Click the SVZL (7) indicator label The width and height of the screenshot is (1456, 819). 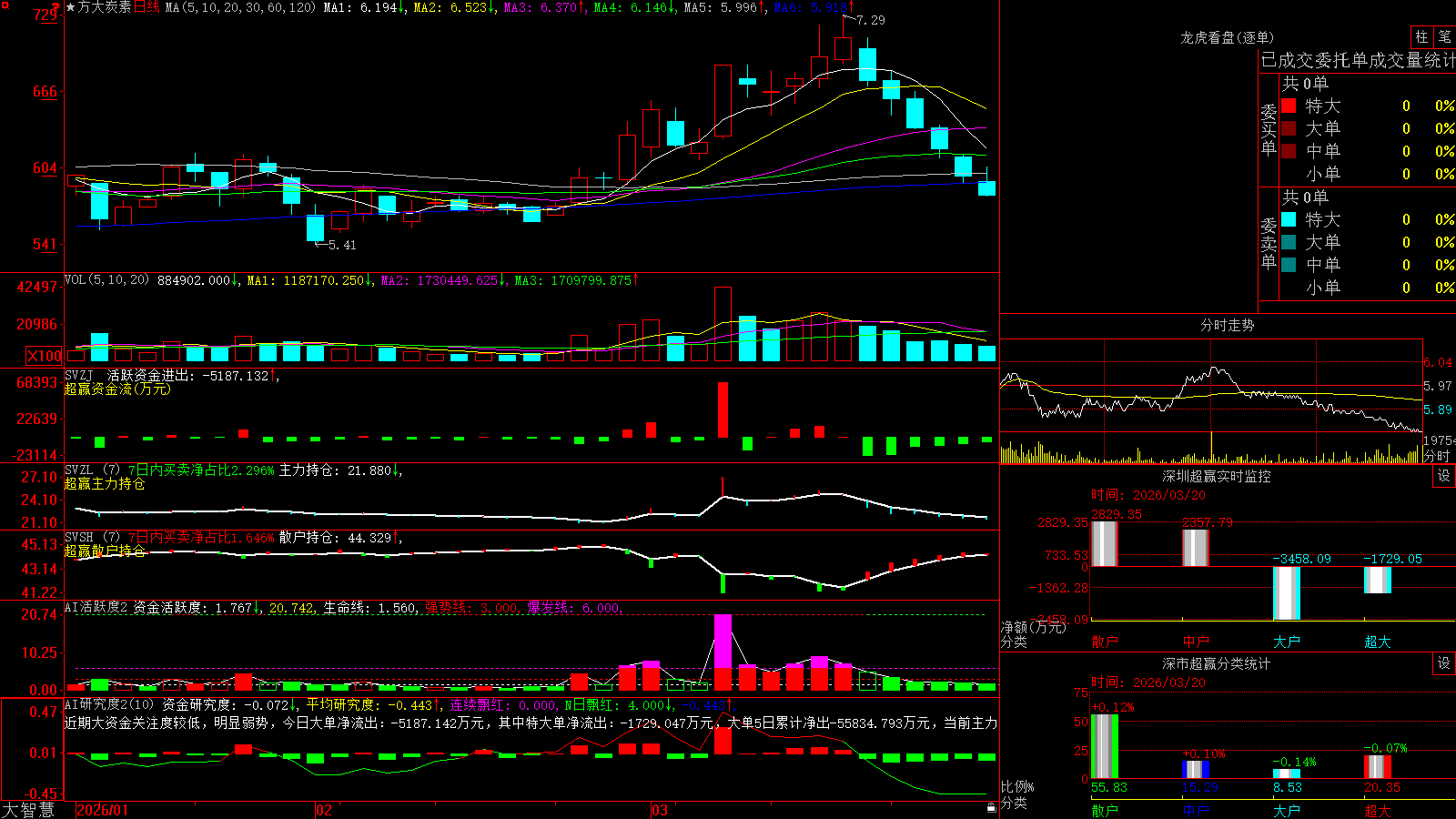[92, 470]
